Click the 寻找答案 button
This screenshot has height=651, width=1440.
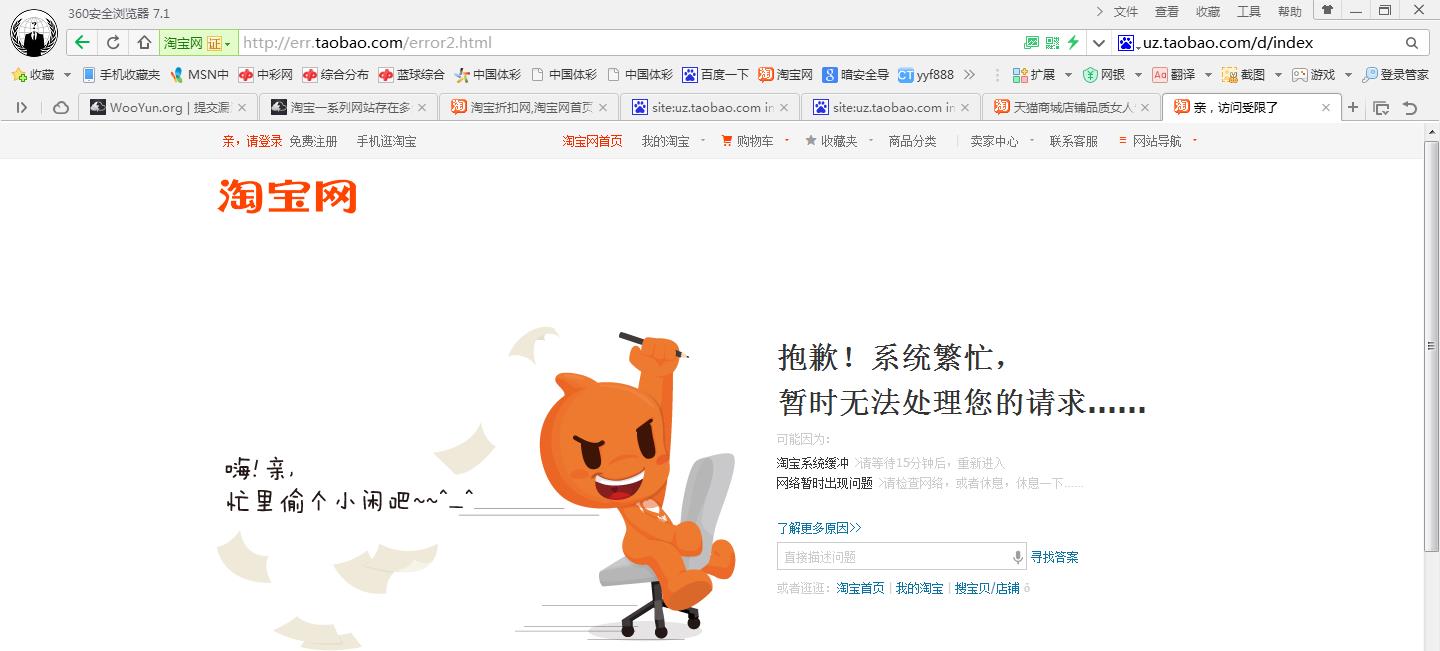(x=1054, y=557)
